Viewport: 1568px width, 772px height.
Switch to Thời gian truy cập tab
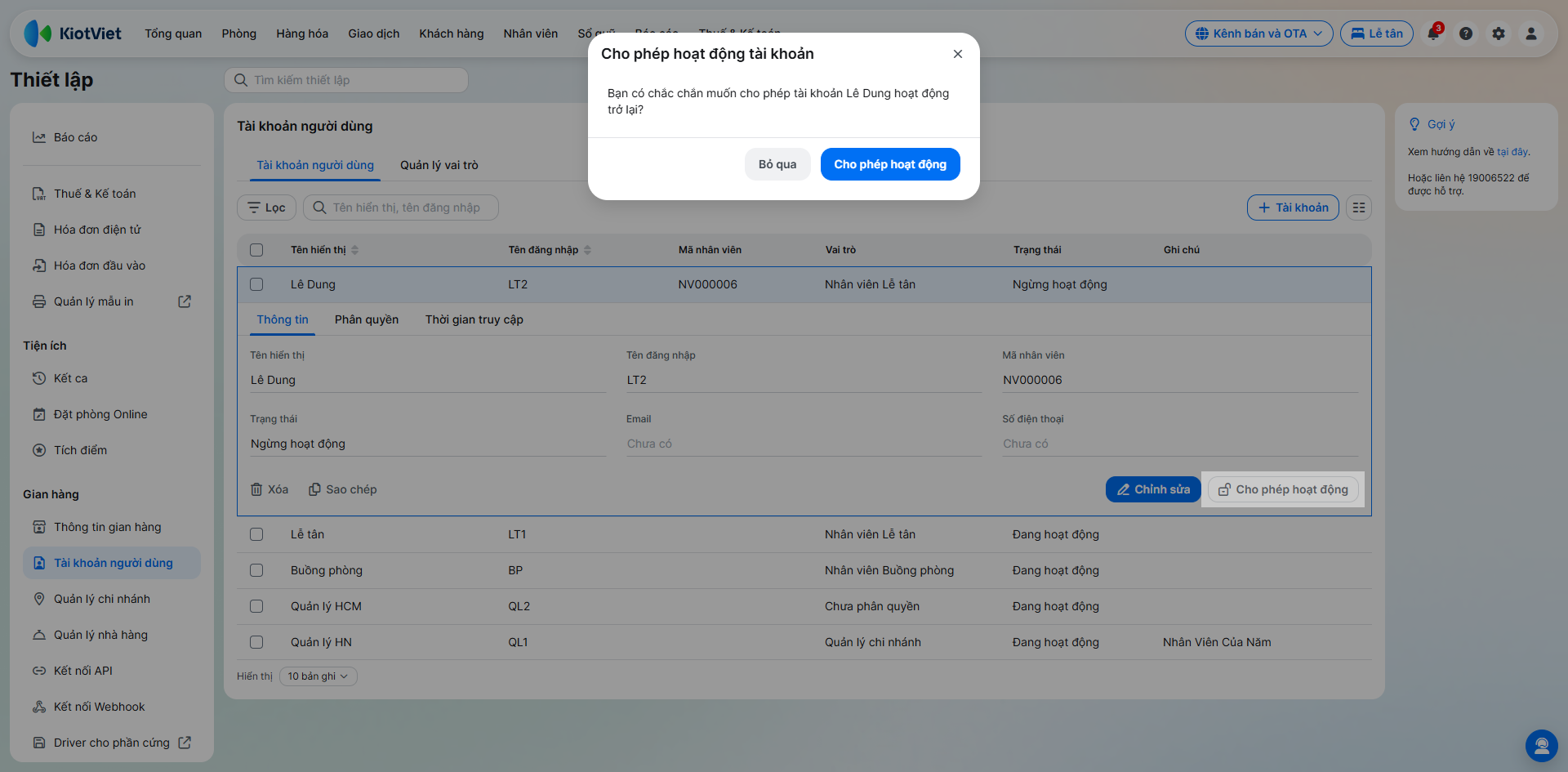pyautogui.click(x=474, y=319)
